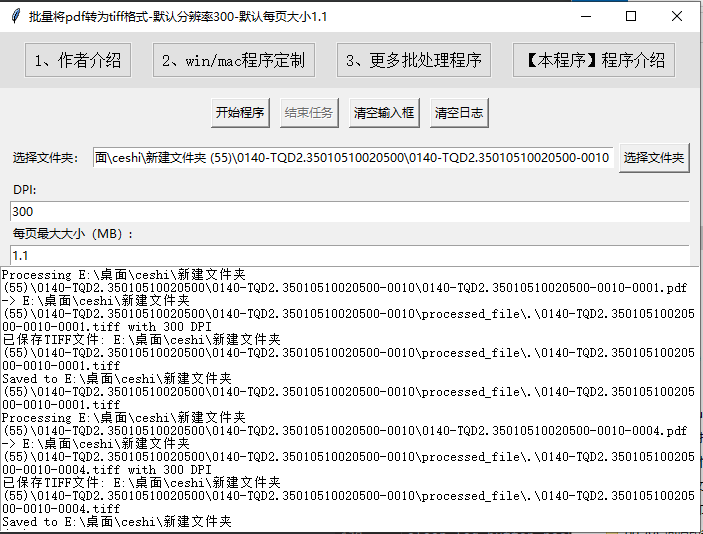Click first 'Processing E:\桌面\ceshi' log line

tap(124, 274)
